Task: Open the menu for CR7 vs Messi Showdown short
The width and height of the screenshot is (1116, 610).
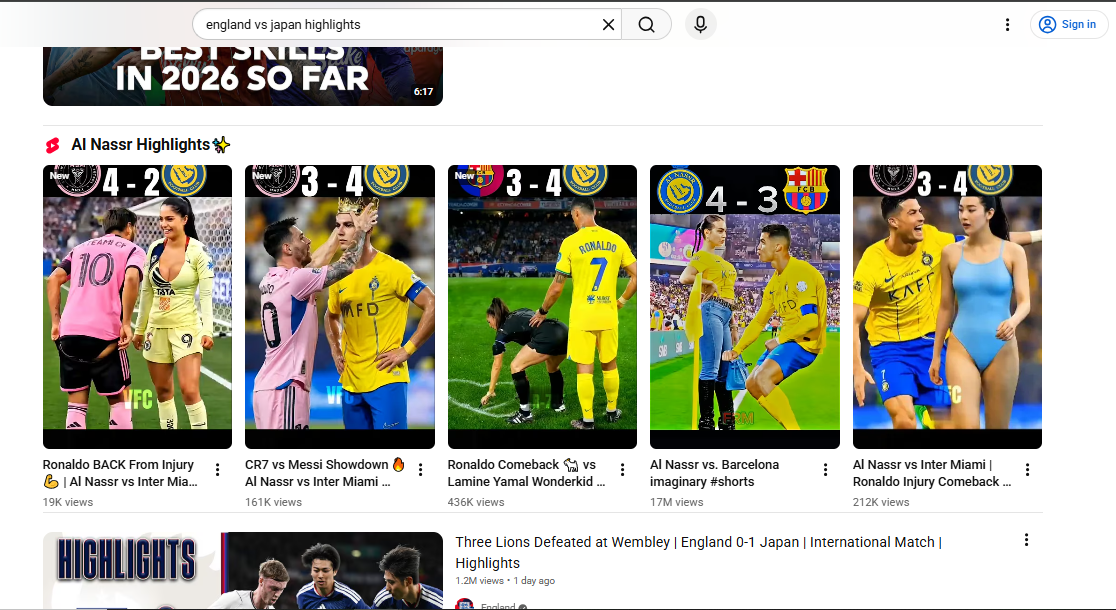Action: (420, 469)
